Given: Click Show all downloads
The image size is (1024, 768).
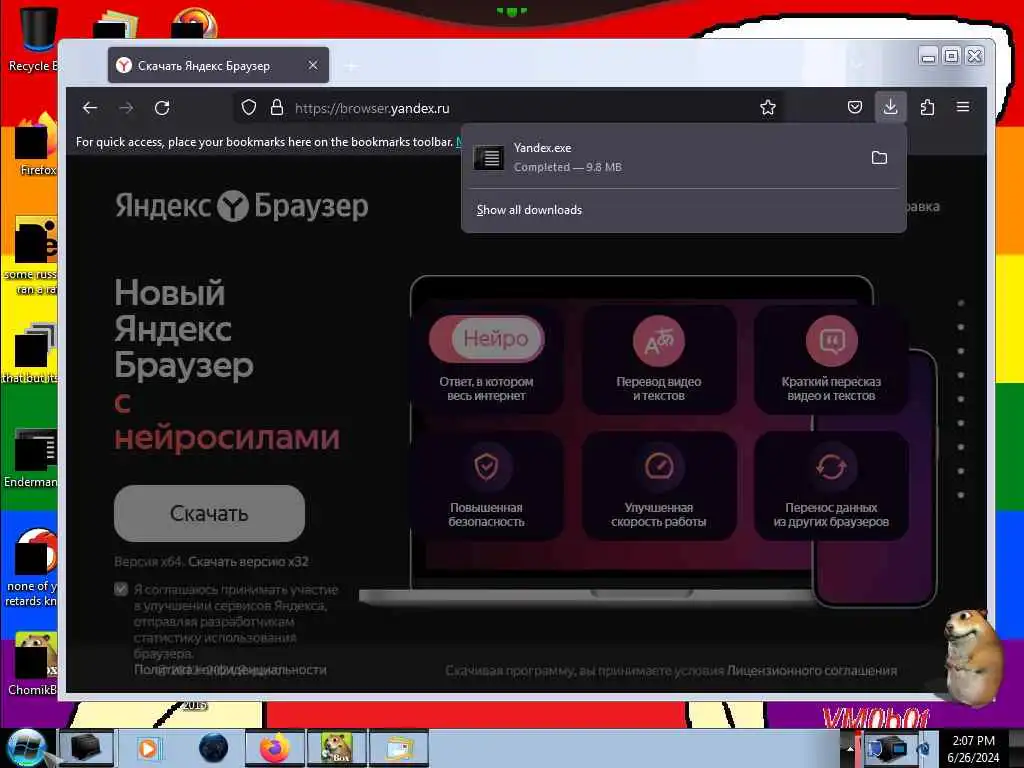Looking at the screenshot, I should 529,210.
